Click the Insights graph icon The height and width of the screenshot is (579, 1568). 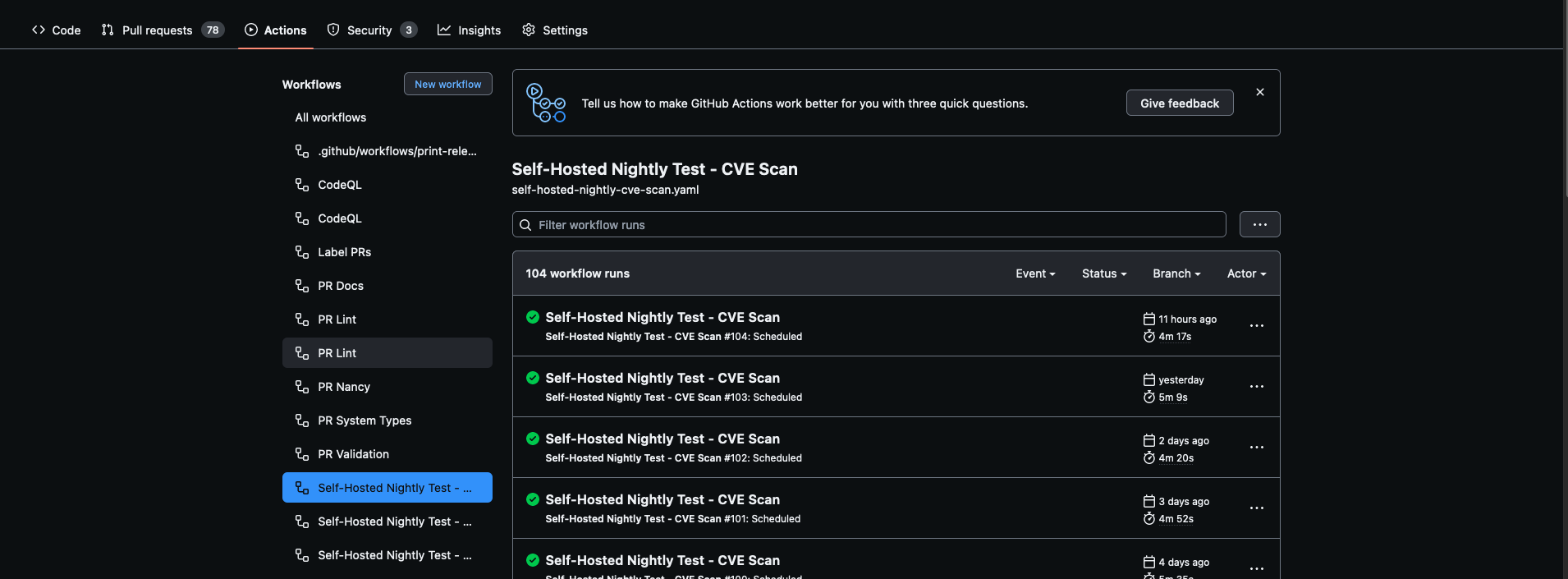tap(444, 30)
